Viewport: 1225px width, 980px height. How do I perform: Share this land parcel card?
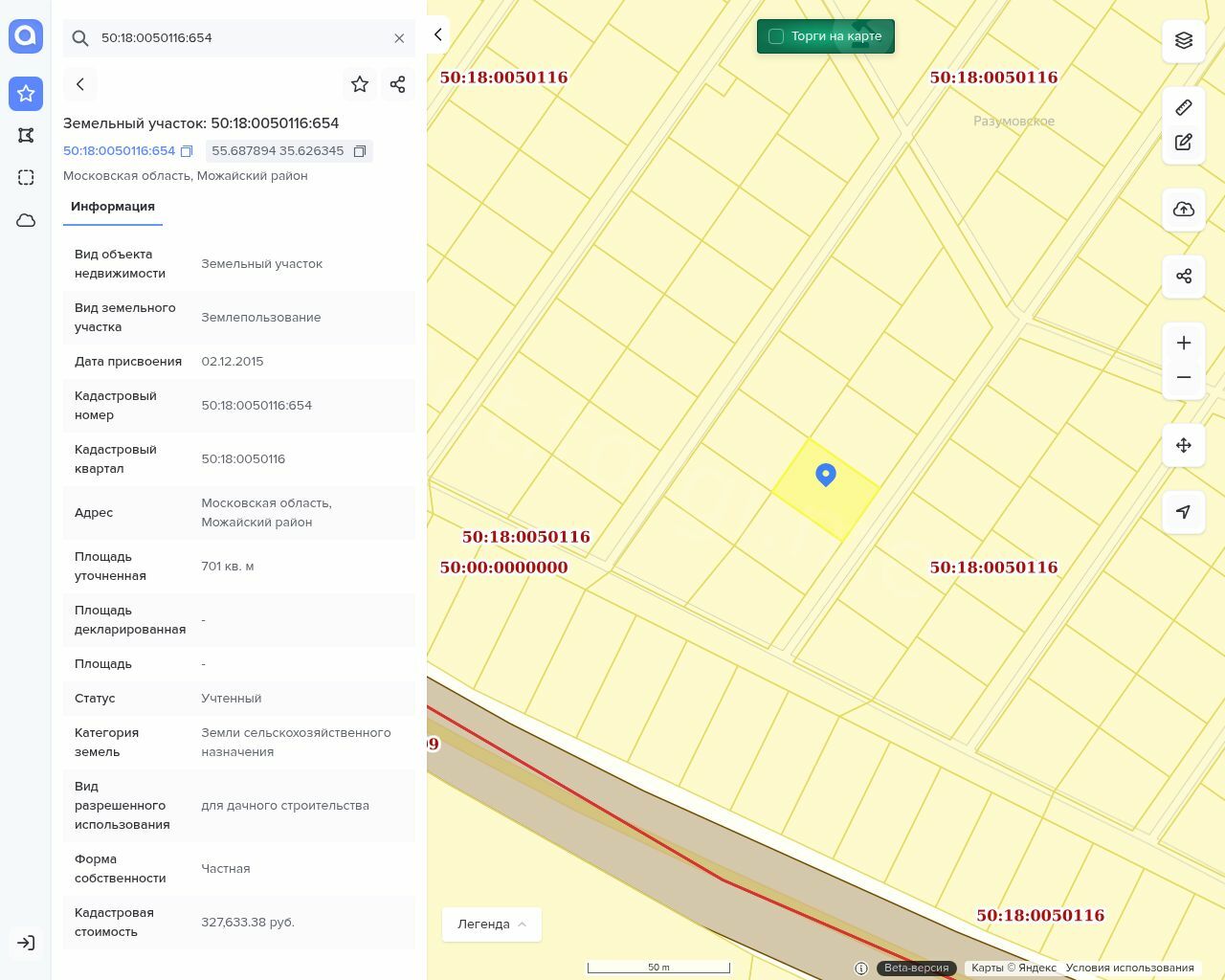click(398, 84)
